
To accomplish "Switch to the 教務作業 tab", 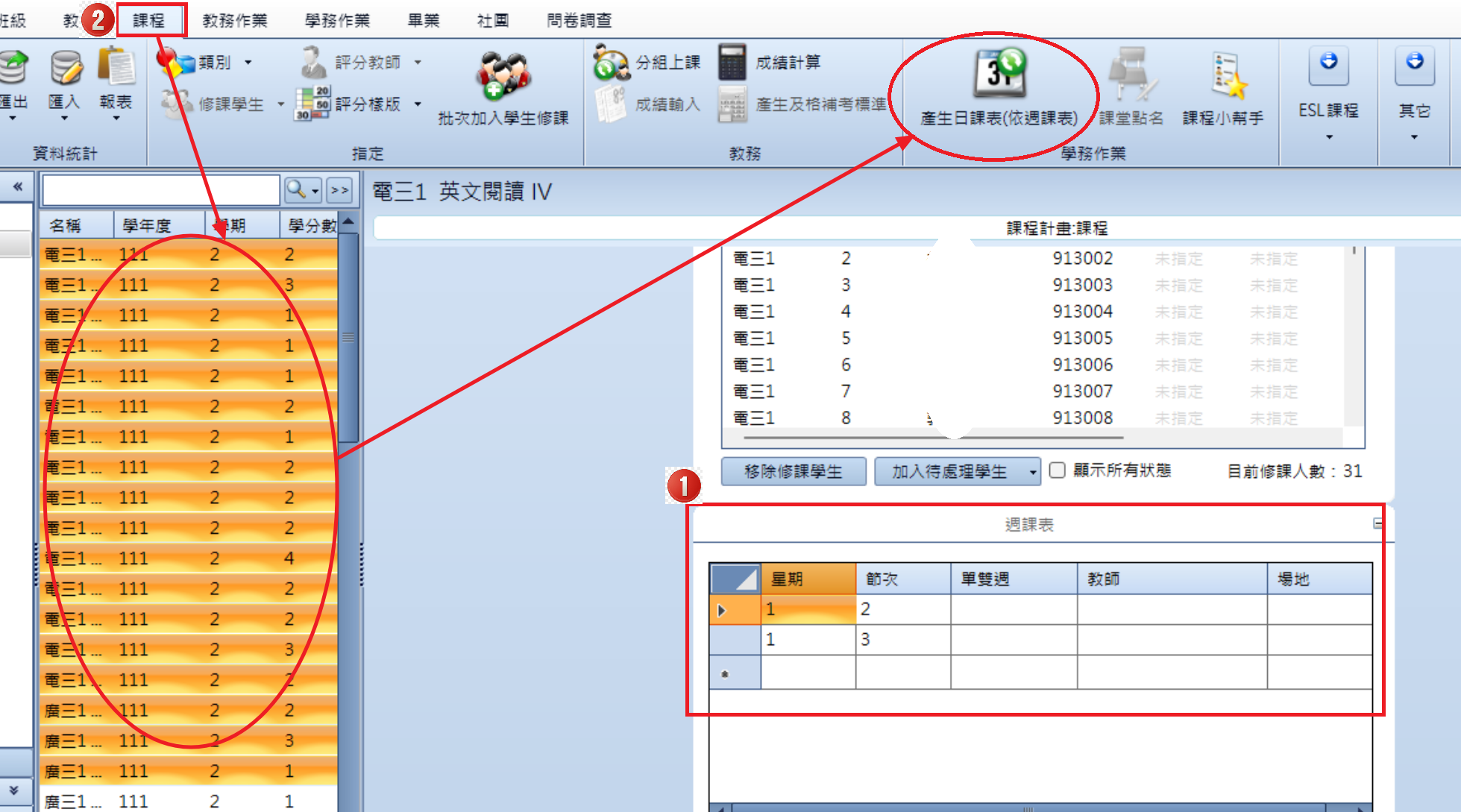I will point(235,21).
